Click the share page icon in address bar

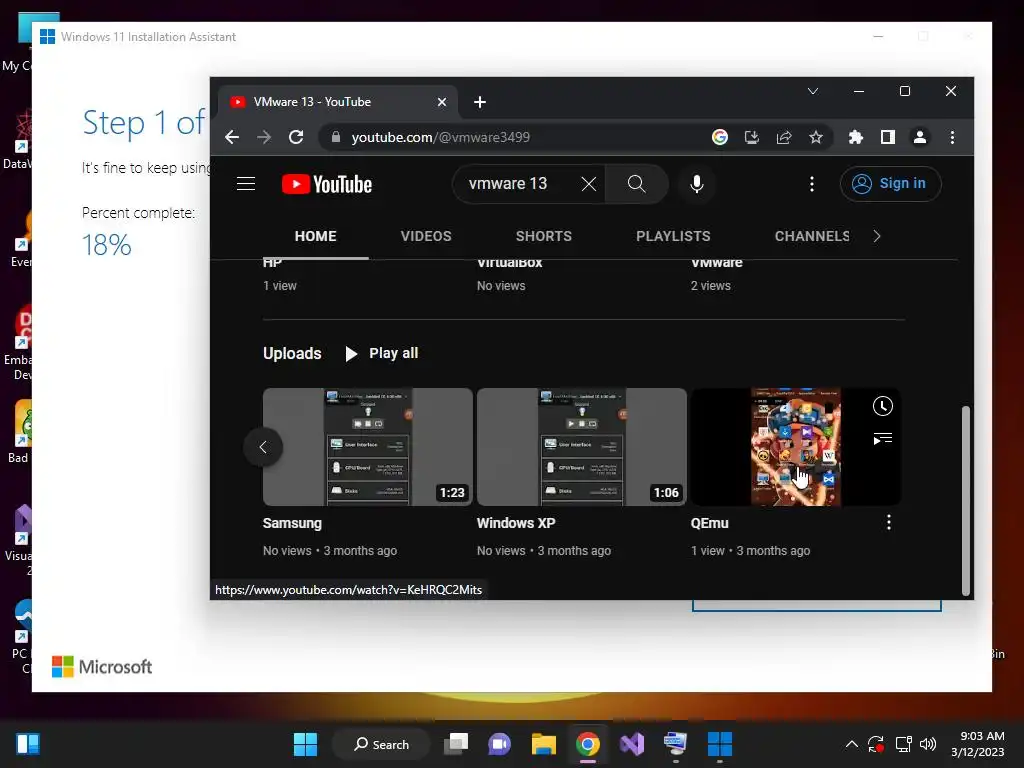point(784,137)
